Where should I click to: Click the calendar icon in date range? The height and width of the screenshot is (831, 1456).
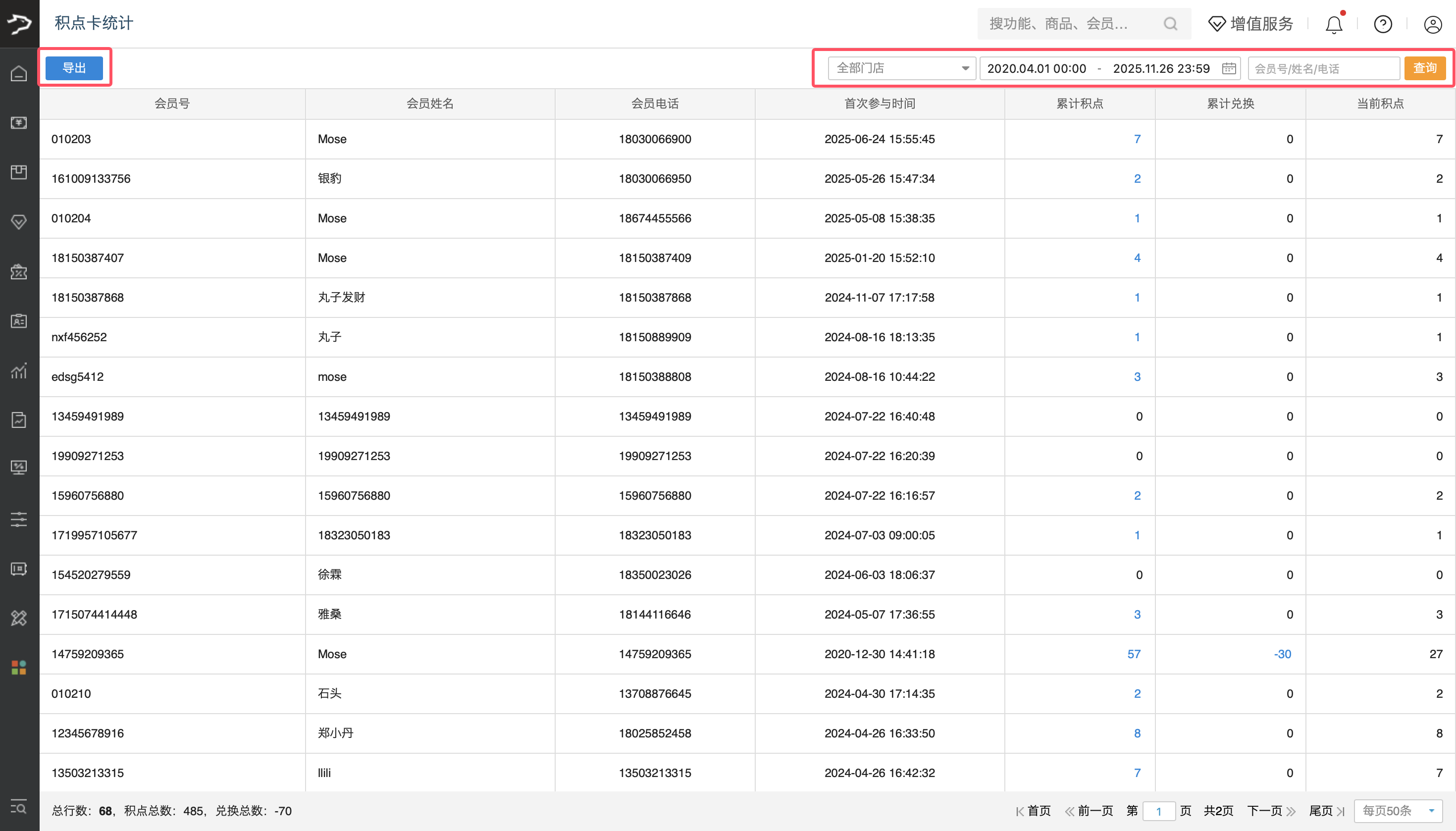tap(1229, 68)
